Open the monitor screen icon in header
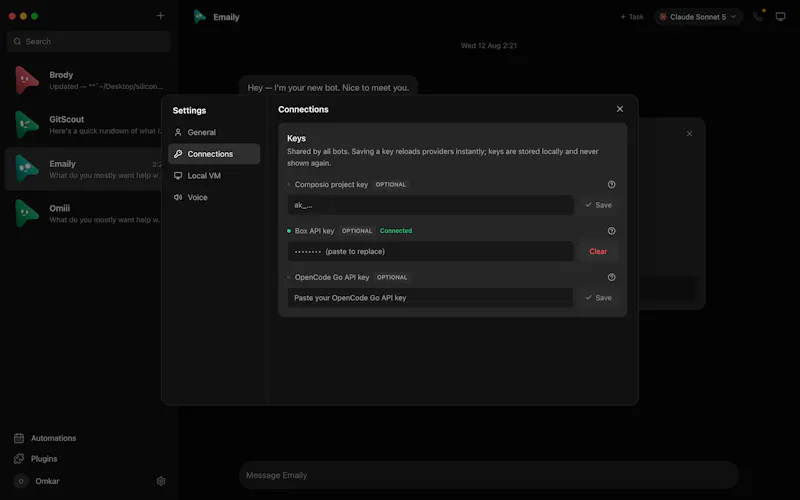 780,17
